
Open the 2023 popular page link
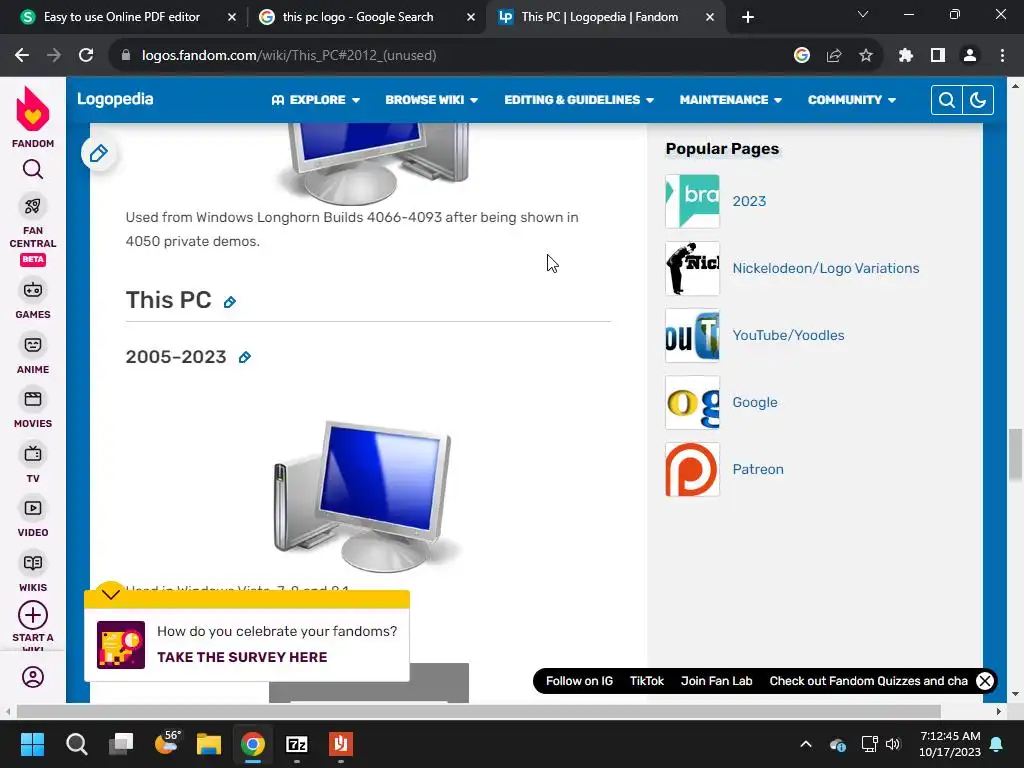tap(749, 201)
